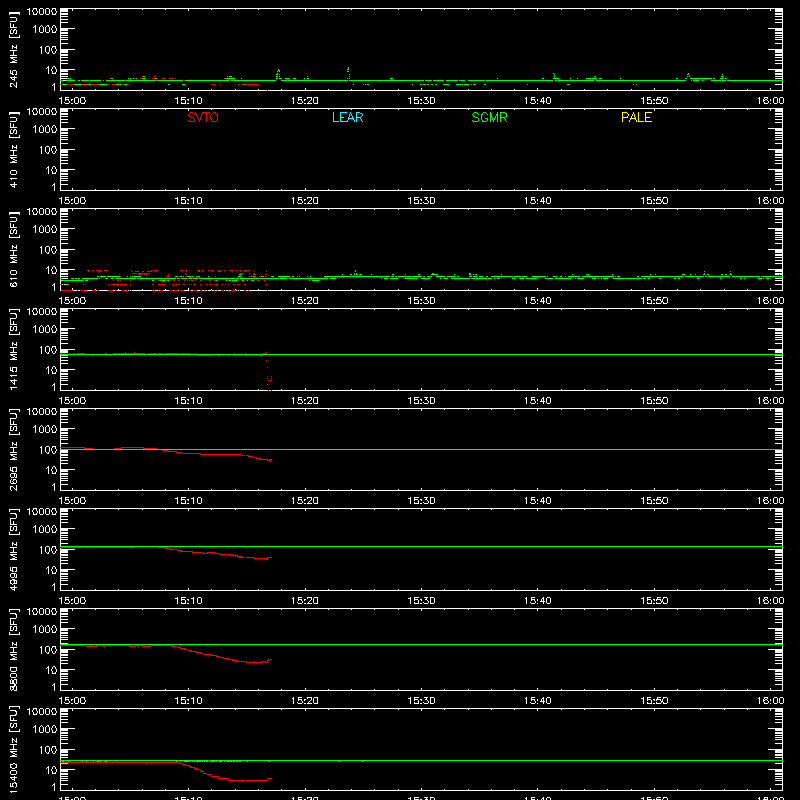The width and height of the screenshot is (800, 800).
Task: Click 15:40 label under the 8800 MHz panel
Action: [537, 701]
